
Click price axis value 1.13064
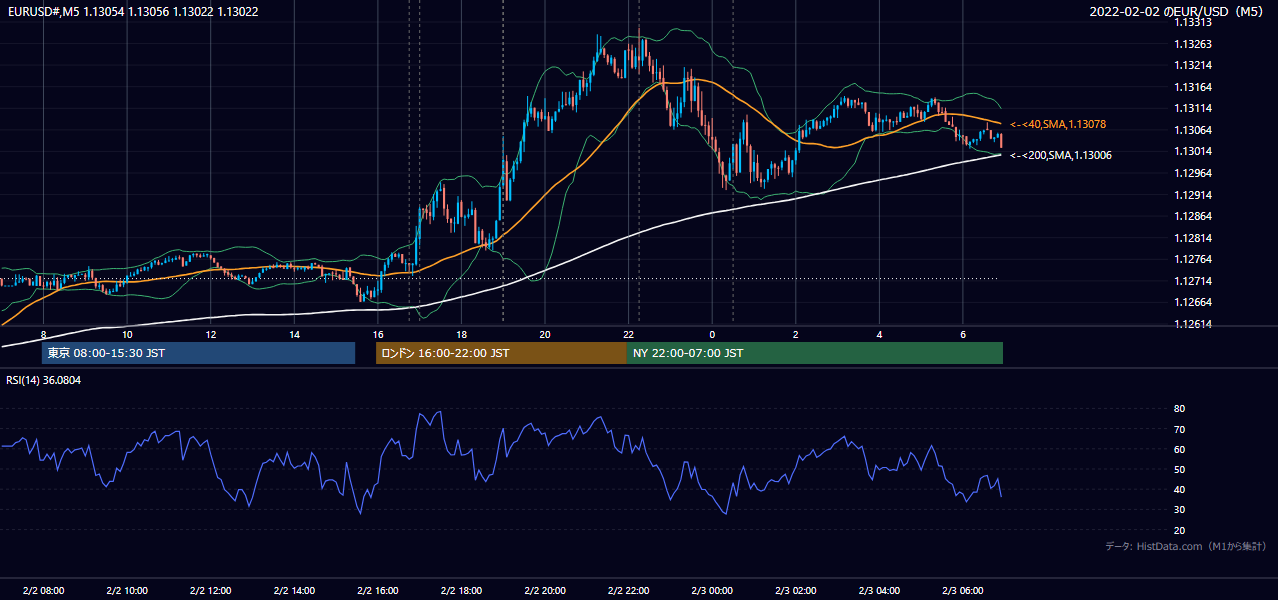click(x=1194, y=130)
